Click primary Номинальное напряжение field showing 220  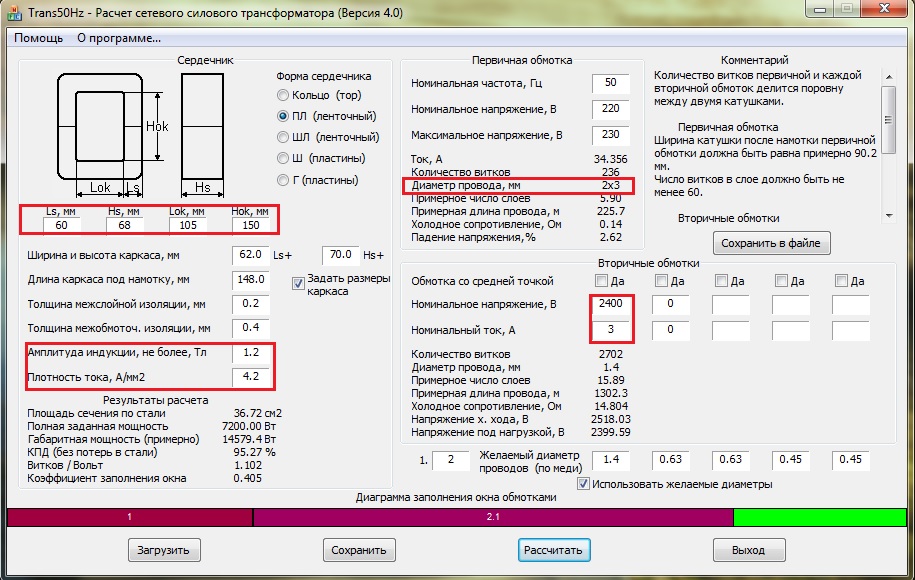coord(610,109)
